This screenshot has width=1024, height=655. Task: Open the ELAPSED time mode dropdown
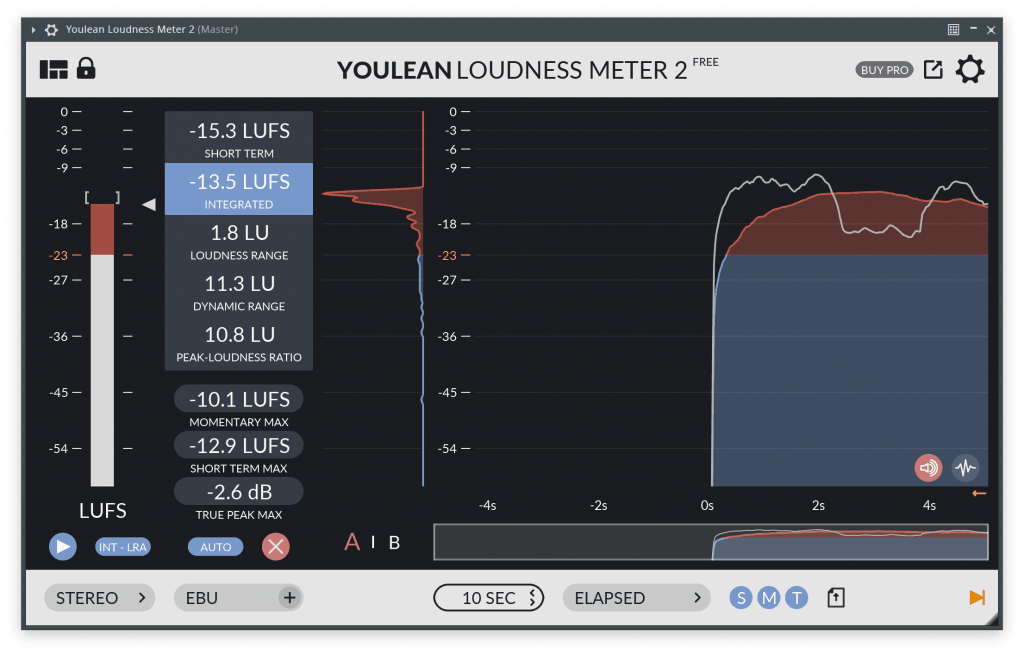coord(636,598)
